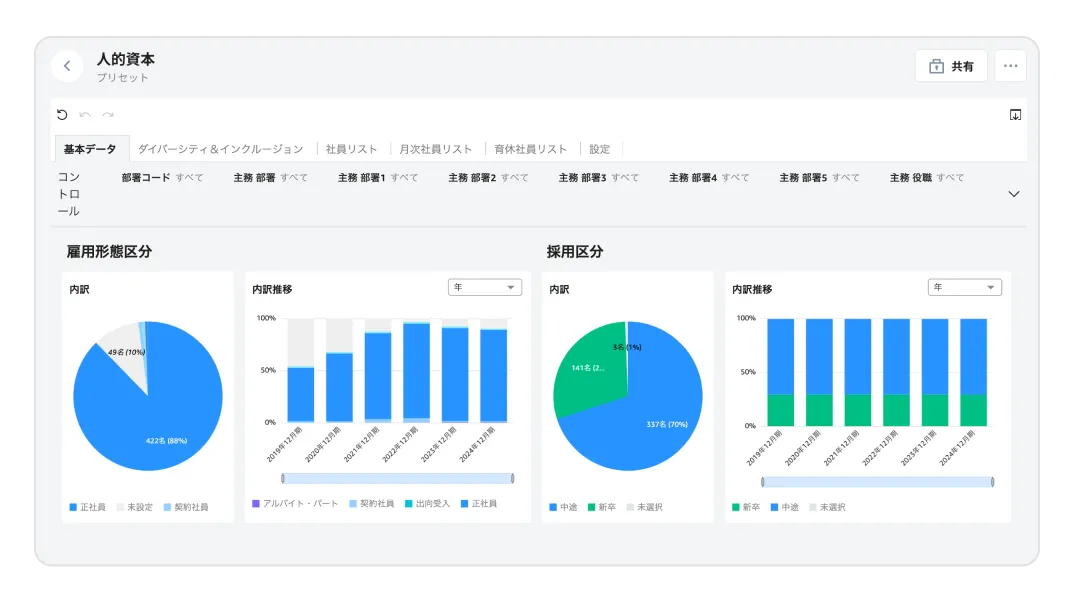Switch to the ダイバーシティ＆インクルージョン tab
The width and height of the screenshot is (1072, 603).
(222, 147)
